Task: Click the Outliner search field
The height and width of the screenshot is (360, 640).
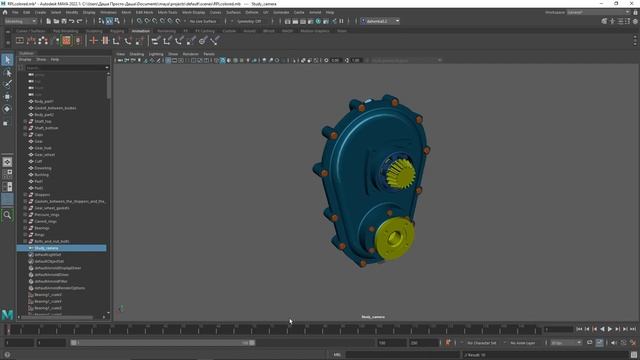Action: coord(66,68)
